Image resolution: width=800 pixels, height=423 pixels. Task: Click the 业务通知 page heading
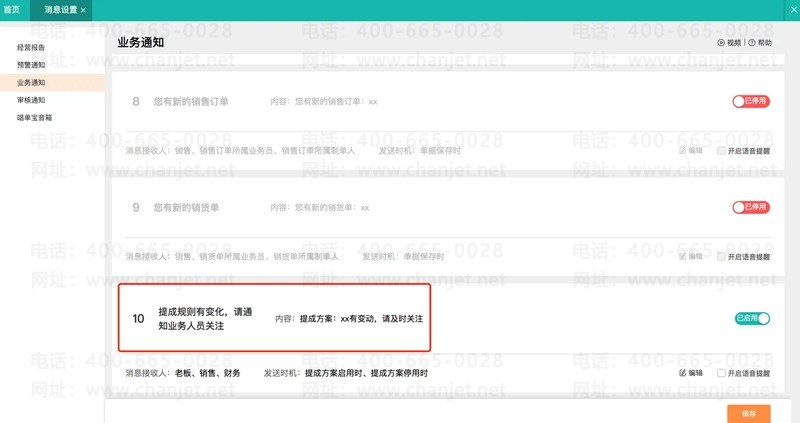[x=141, y=42]
